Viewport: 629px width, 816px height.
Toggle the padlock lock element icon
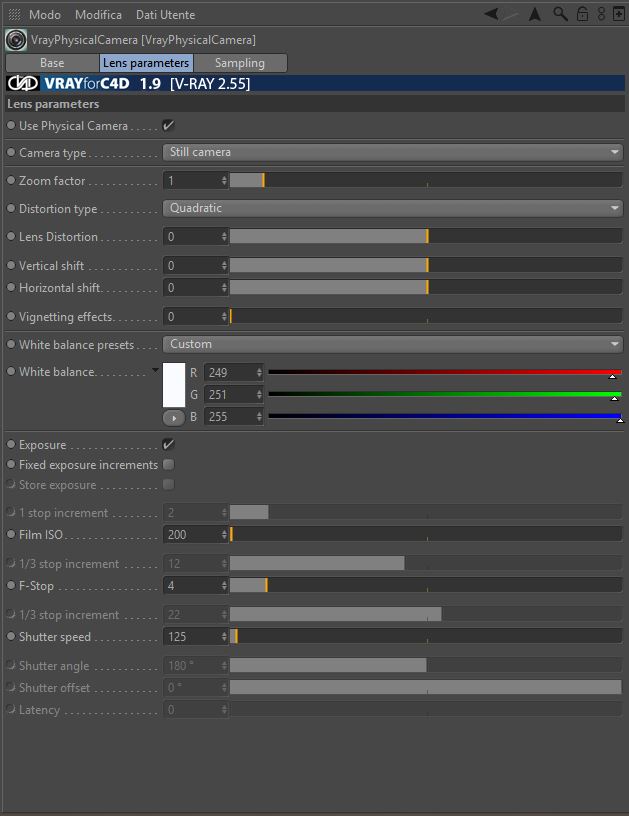tap(583, 14)
